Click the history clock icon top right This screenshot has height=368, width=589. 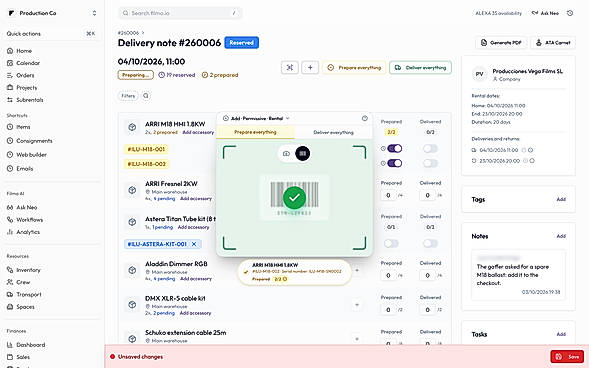point(570,13)
